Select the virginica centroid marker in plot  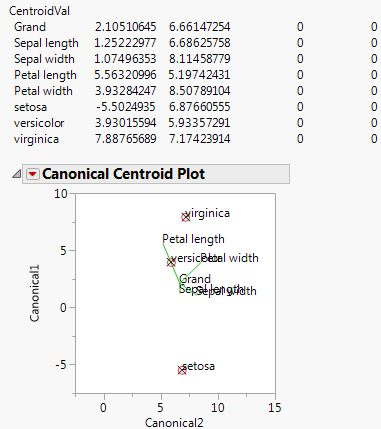(186, 217)
